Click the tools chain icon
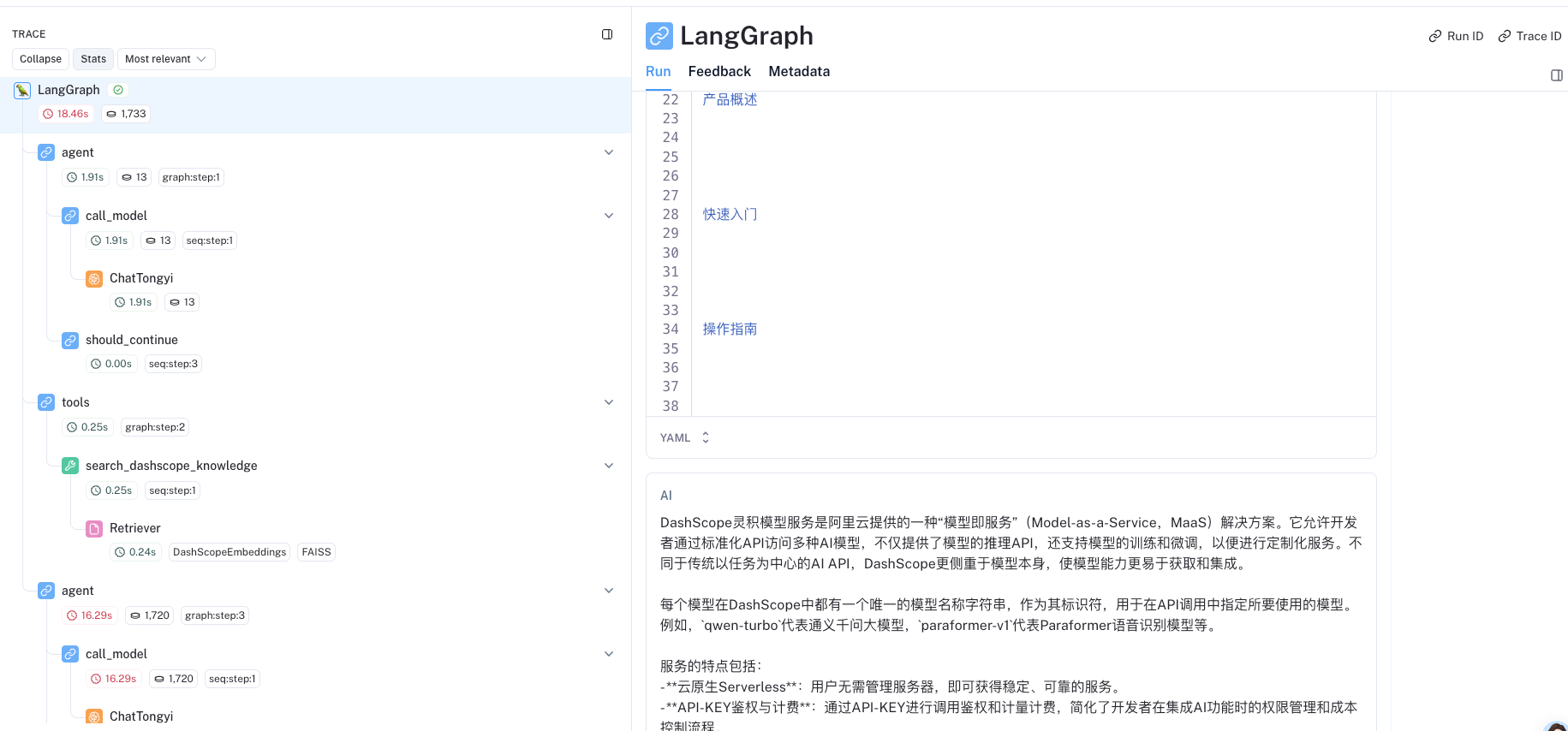1568x731 pixels. [46, 402]
